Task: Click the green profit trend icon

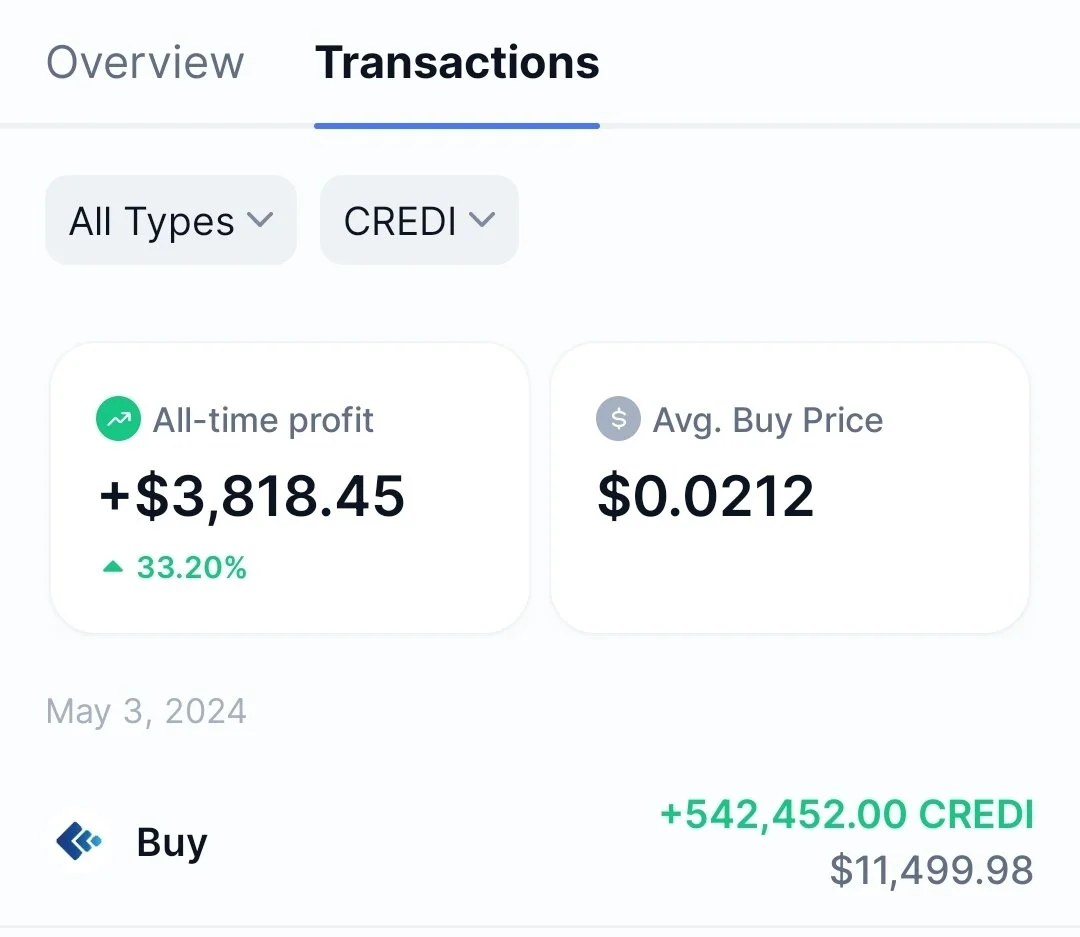Action: (x=118, y=419)
